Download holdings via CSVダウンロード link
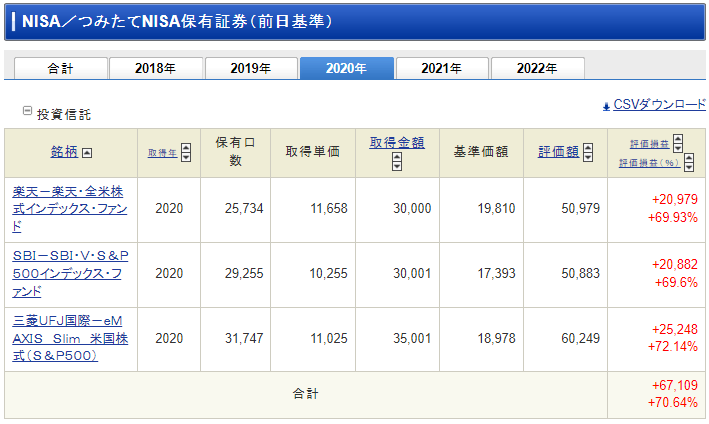 click(659, 105)
